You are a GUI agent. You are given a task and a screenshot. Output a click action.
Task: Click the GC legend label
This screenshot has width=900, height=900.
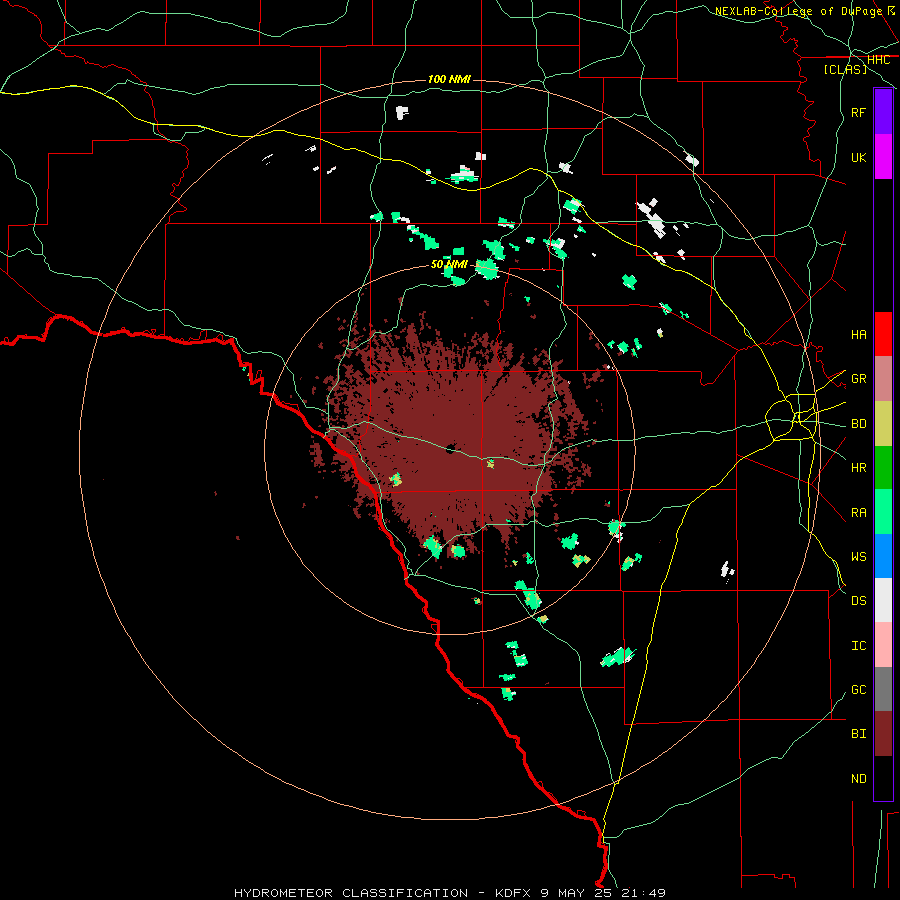(858, 689)
